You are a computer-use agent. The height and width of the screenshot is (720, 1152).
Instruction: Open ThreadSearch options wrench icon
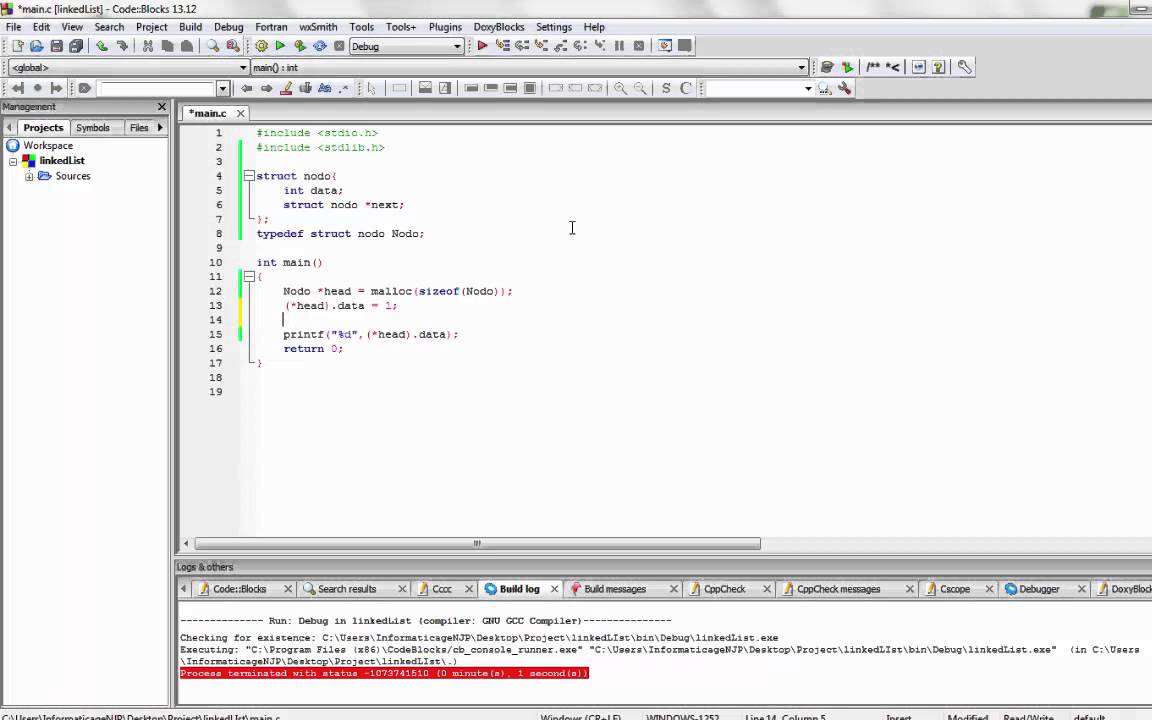(x=844, y=88)
